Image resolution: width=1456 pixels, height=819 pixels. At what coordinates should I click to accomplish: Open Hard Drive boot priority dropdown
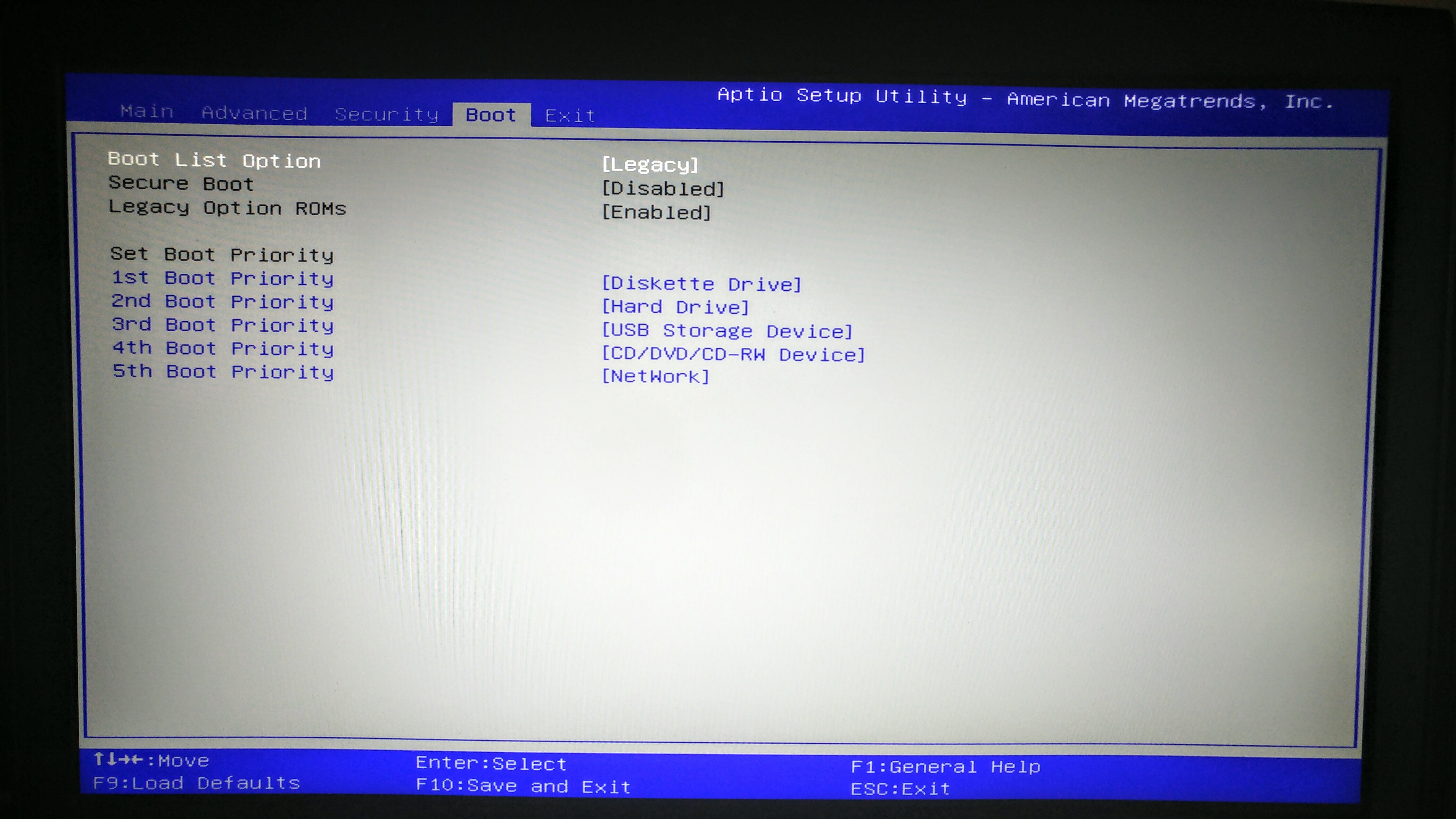[x=675, y=307]
